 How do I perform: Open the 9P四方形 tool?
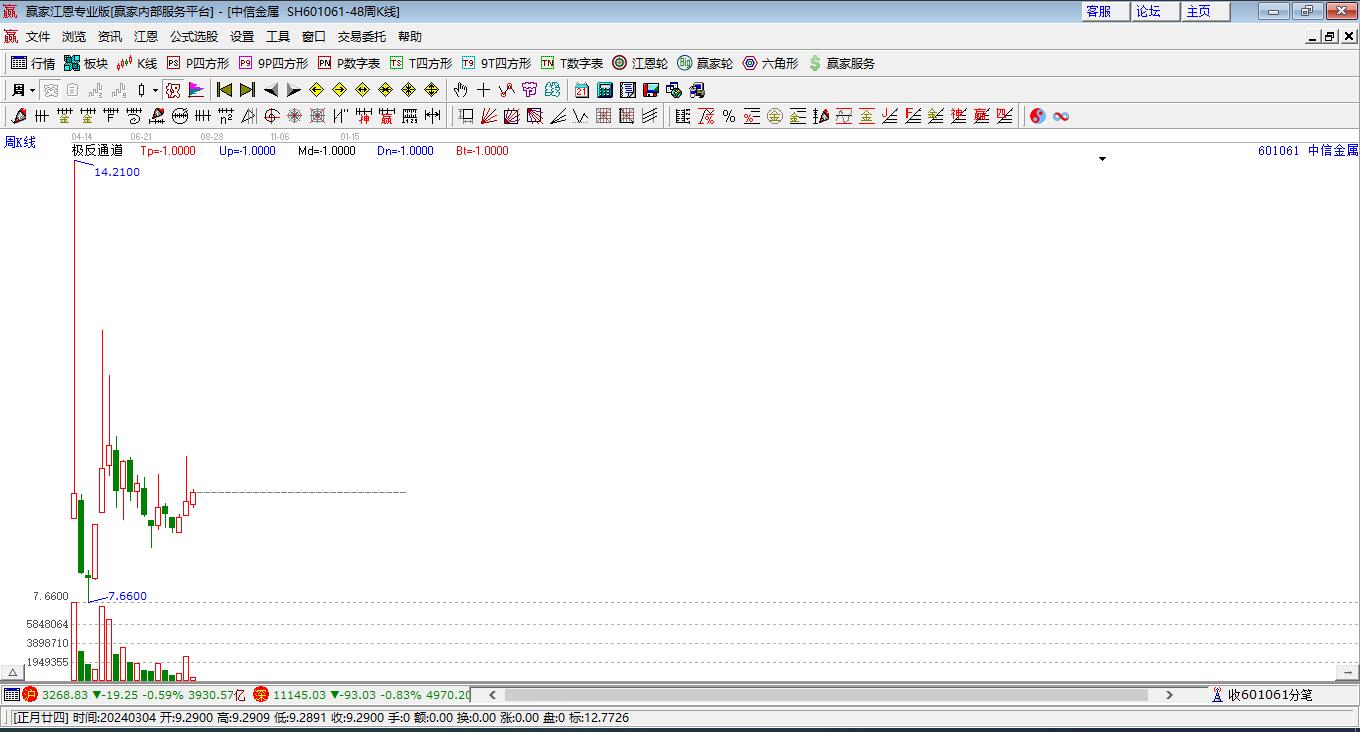pos(273,63)
